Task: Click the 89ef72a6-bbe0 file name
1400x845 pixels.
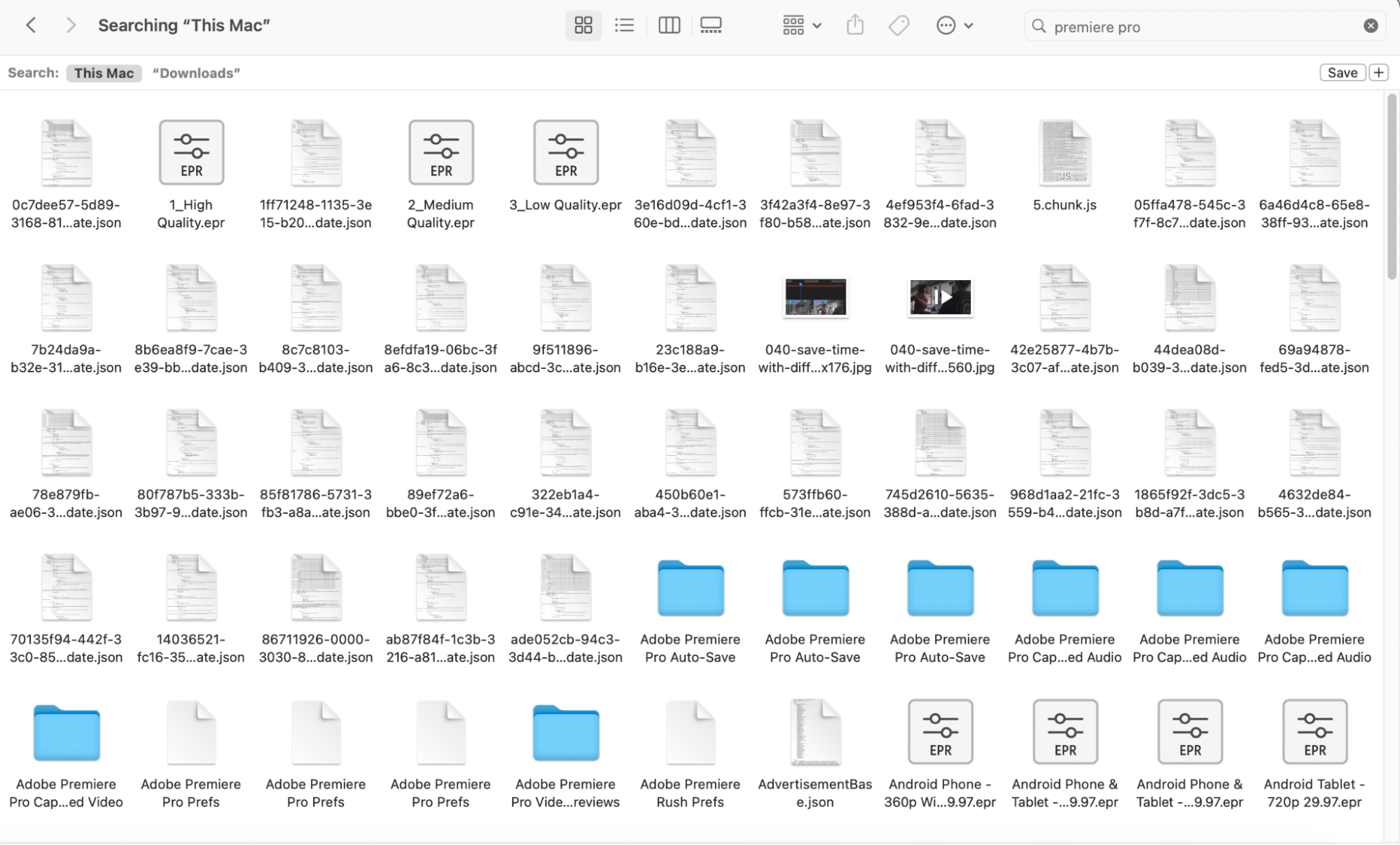Action: tap(441, 503)
